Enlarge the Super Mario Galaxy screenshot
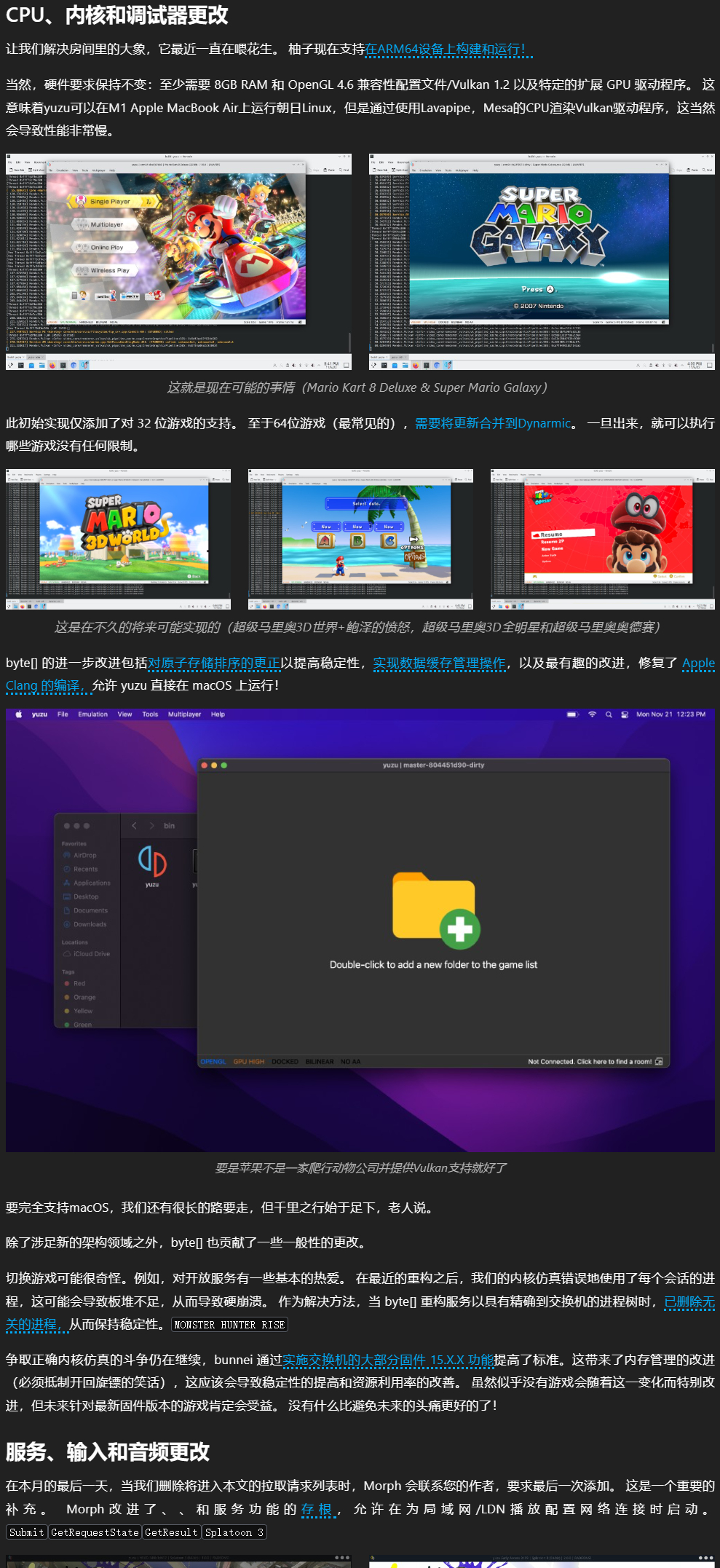 point(542,261)
